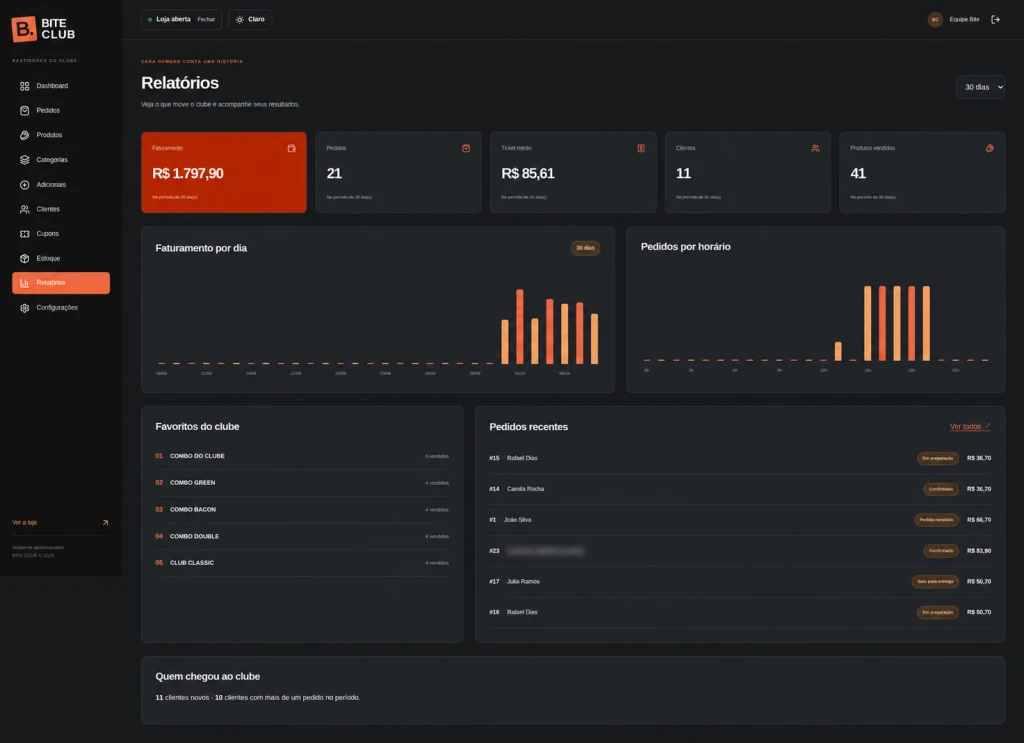Open the Estoque box icon

point(24,259)
